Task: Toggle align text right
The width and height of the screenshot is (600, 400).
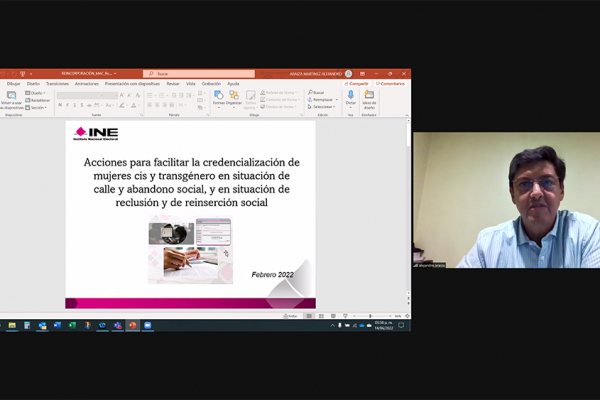Action: pos(164,105)
